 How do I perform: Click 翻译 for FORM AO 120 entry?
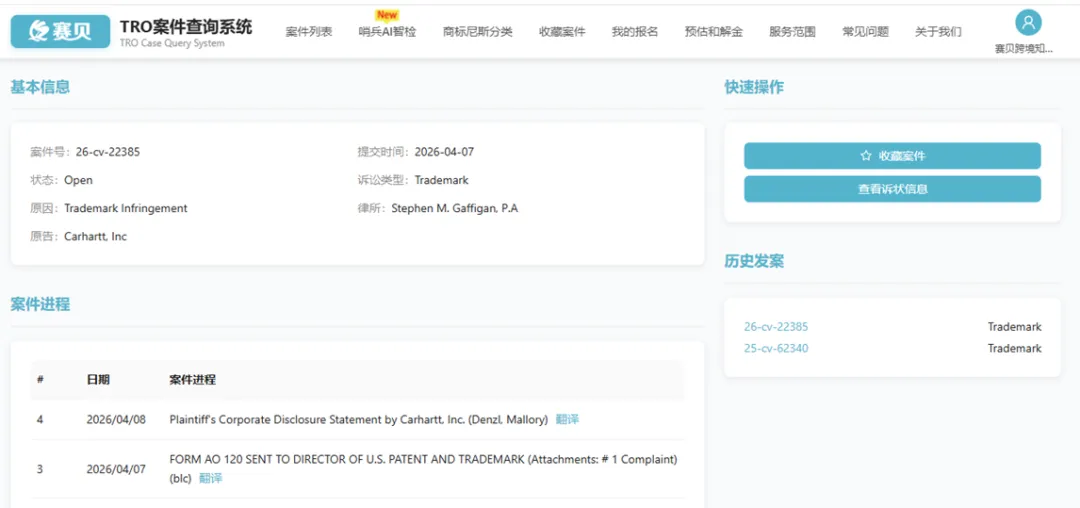click(x=210, y=478)
